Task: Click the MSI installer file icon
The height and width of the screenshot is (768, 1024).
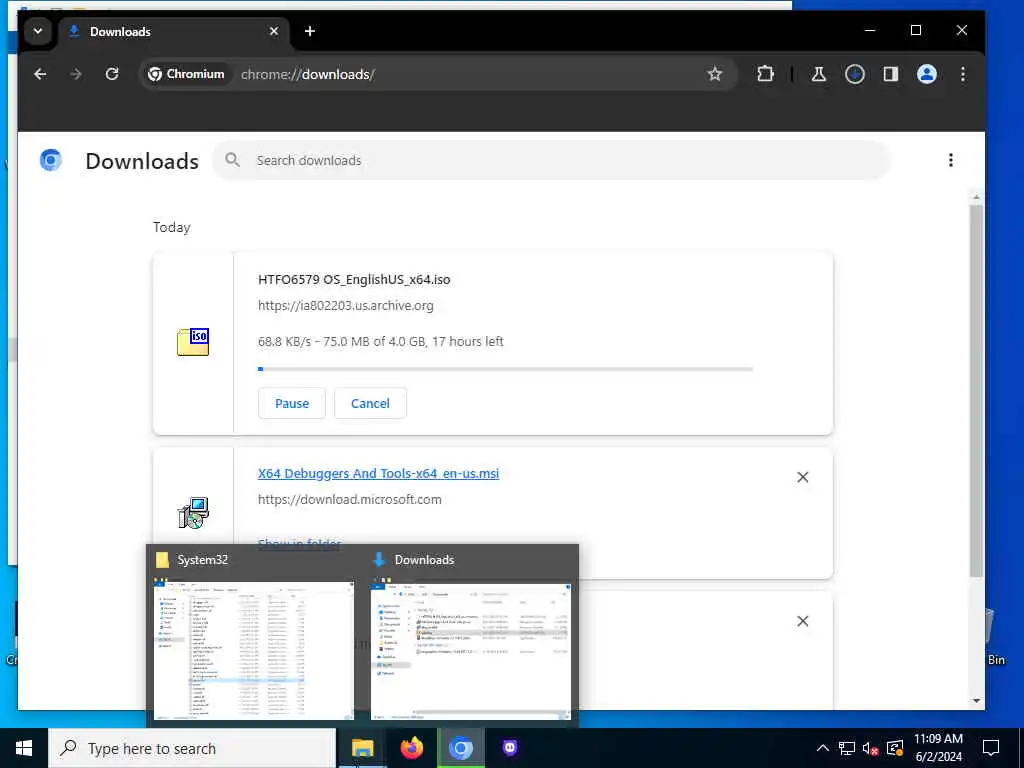Action: (193, 513)
